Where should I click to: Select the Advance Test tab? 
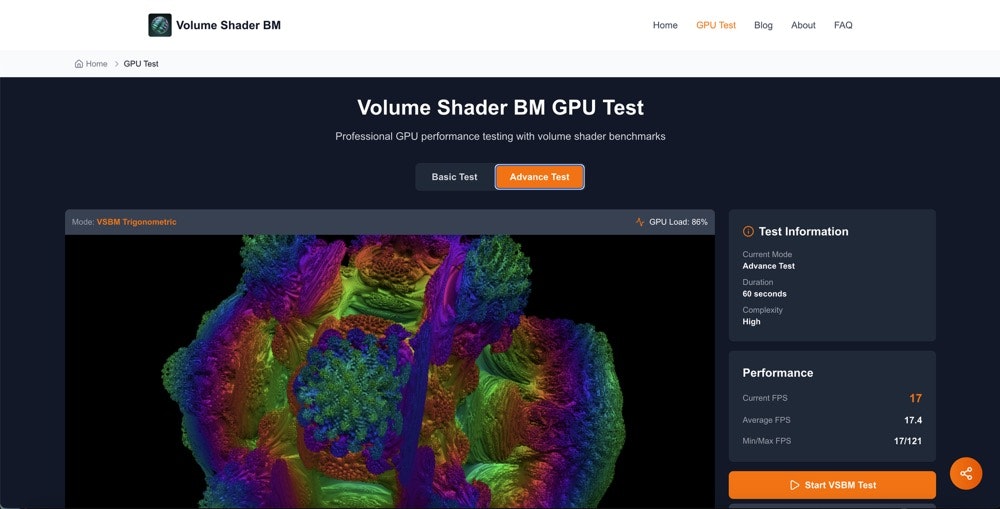click(x=540, y=177)
